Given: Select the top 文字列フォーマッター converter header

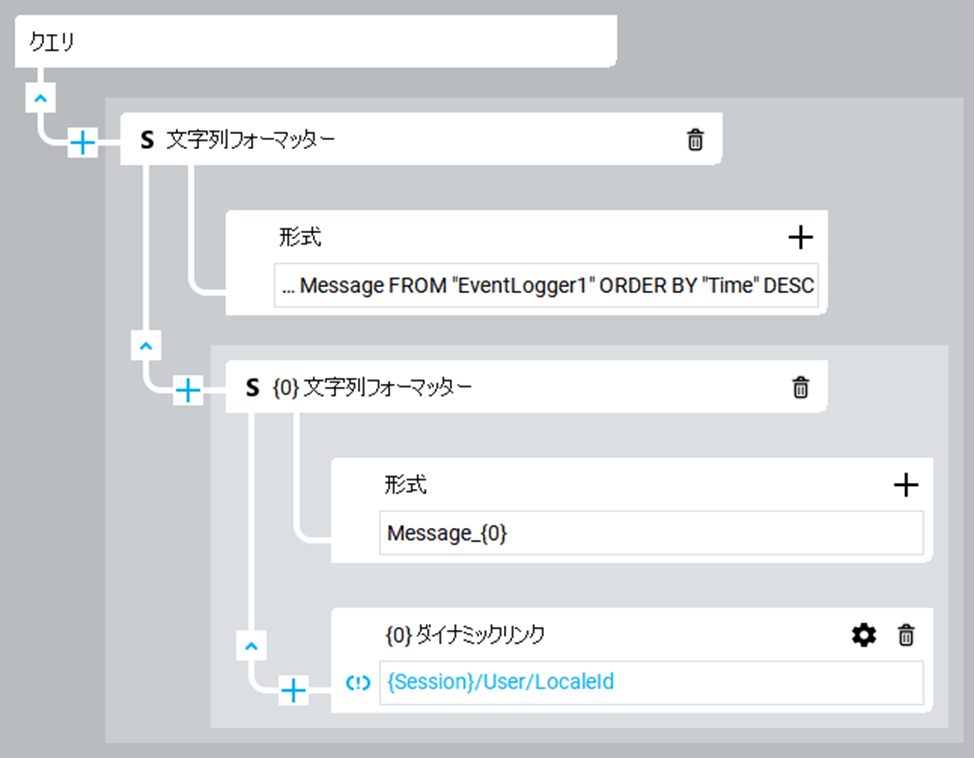Looking at the screenshot, I should click(400, 141).
